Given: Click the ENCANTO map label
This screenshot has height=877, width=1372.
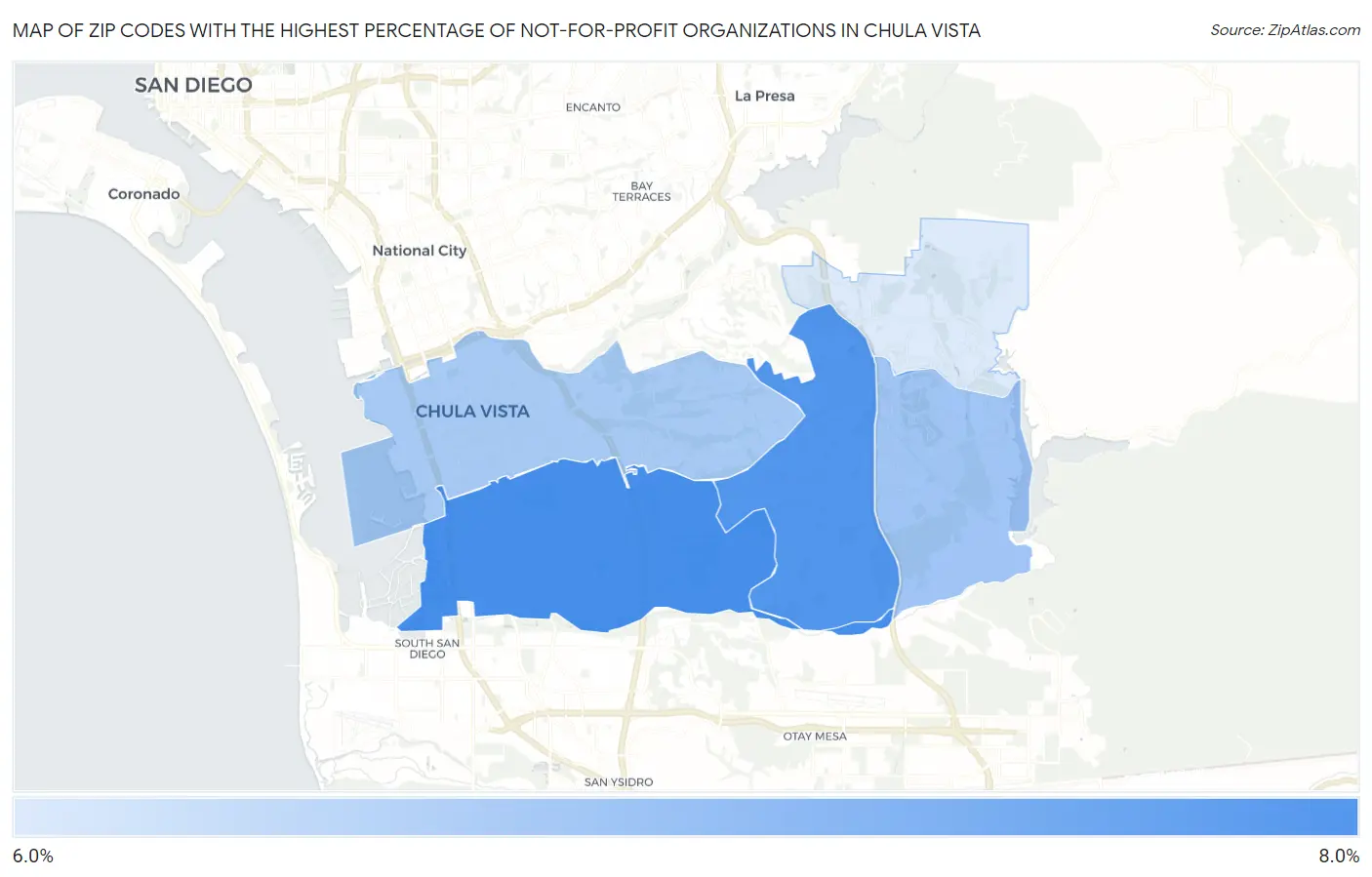Looking at the screenshot, I should [592, 107].
